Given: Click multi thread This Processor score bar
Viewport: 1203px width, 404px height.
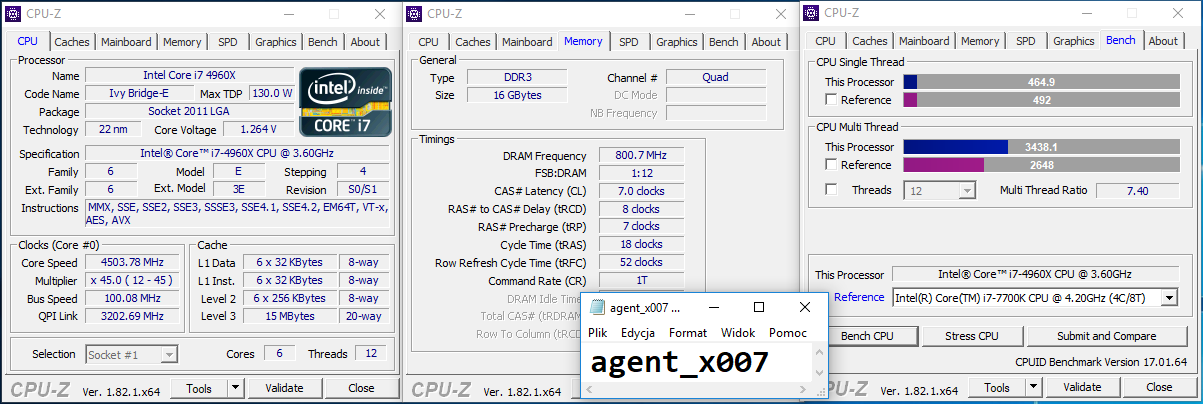Looking at the screenshot, I should (1041, 147).
